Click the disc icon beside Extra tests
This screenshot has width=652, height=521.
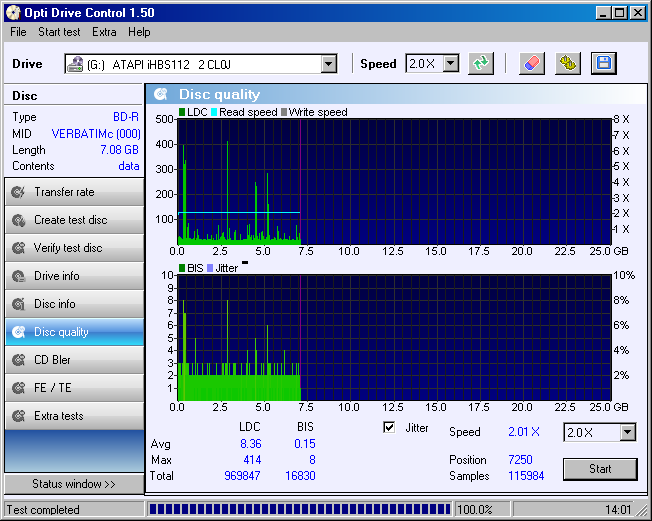click(x=19, y=416)
